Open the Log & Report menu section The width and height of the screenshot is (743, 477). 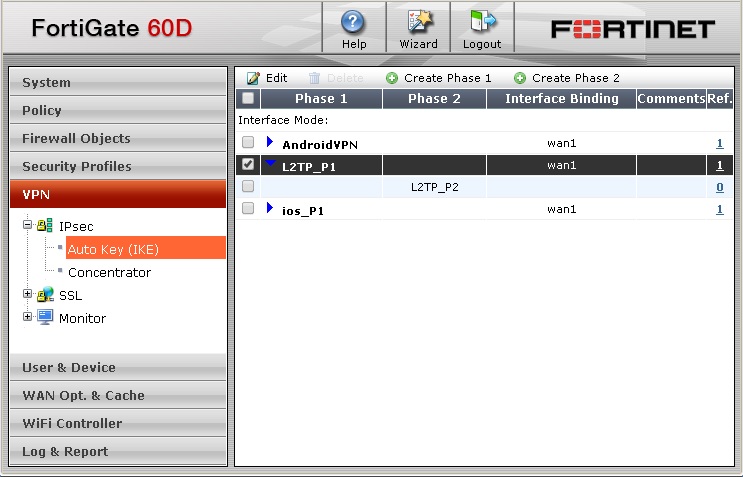[x=118, y=451]
